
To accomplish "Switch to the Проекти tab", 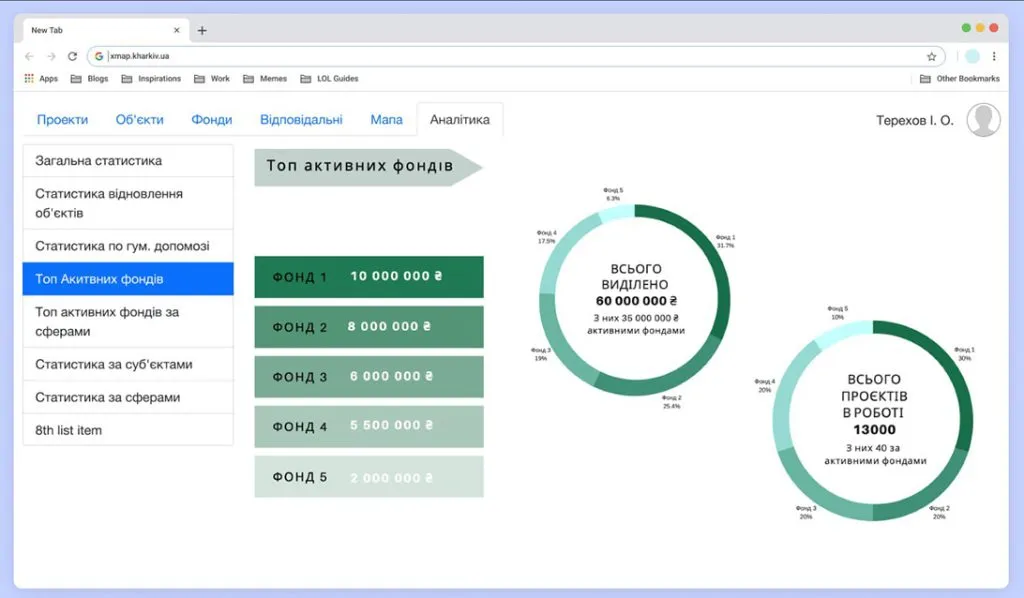I will click(x=62, y=120).
